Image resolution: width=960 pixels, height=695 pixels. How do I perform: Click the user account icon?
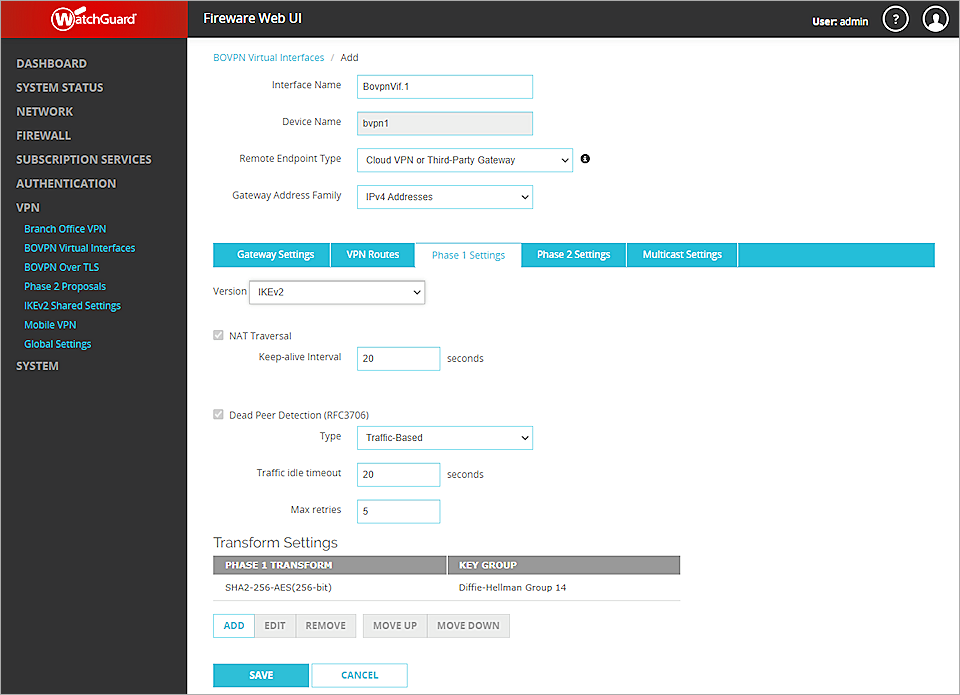tap(936, 18)
